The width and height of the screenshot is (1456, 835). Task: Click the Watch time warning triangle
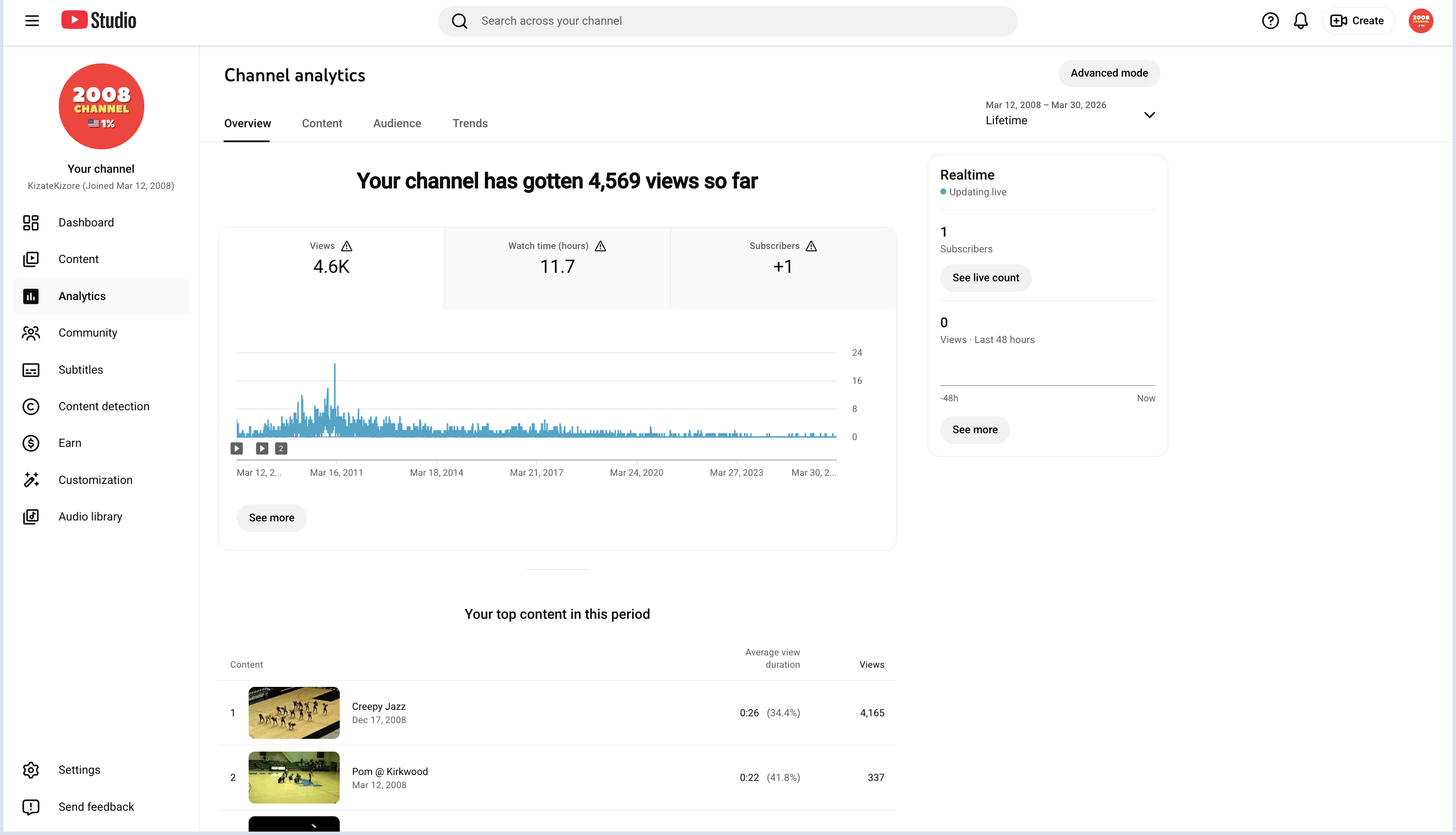601,246
